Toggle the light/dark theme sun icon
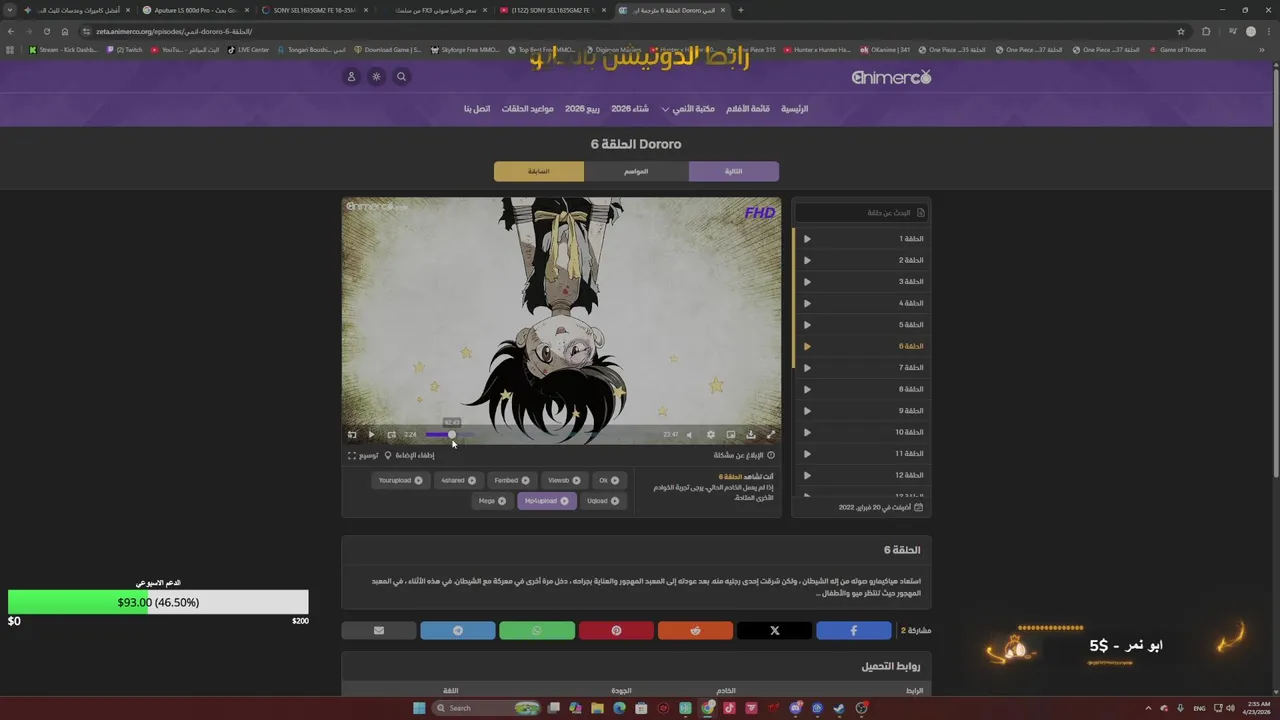The image size is (1280, 720). [x=376, y=77]
